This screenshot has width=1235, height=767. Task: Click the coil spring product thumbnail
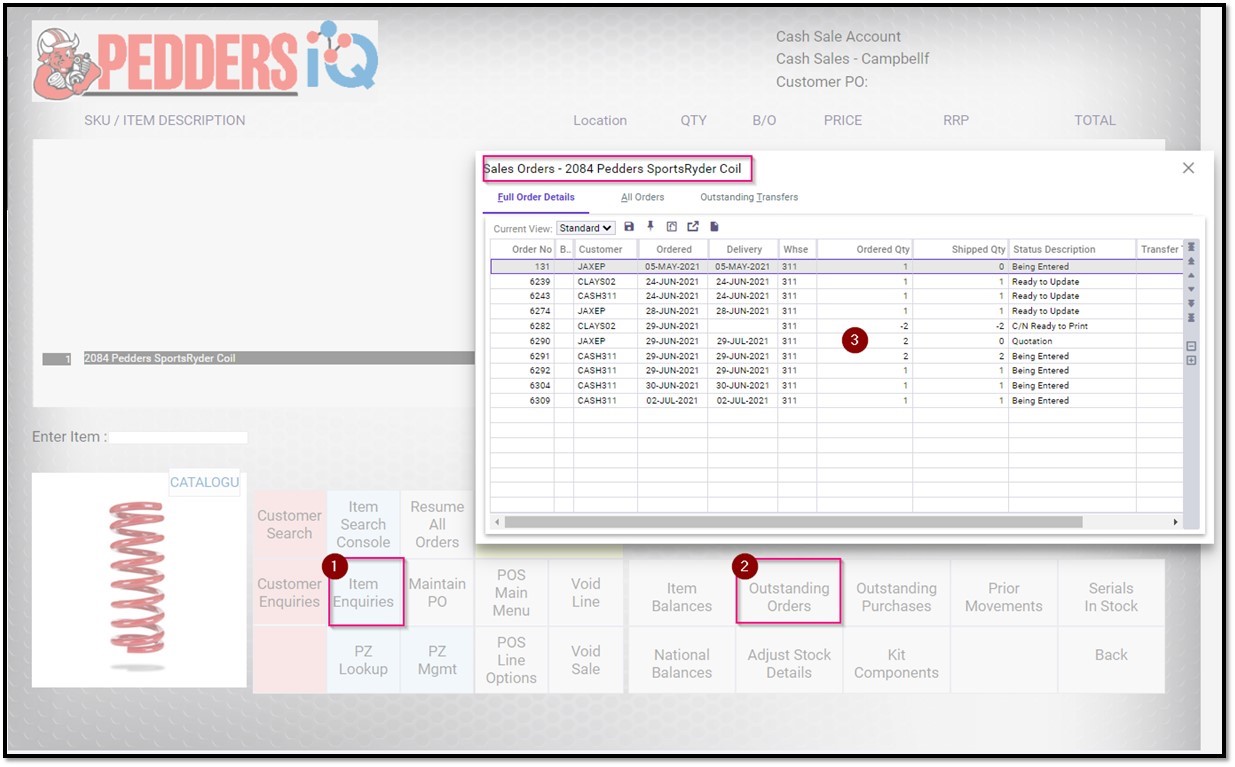pos(139,585)
